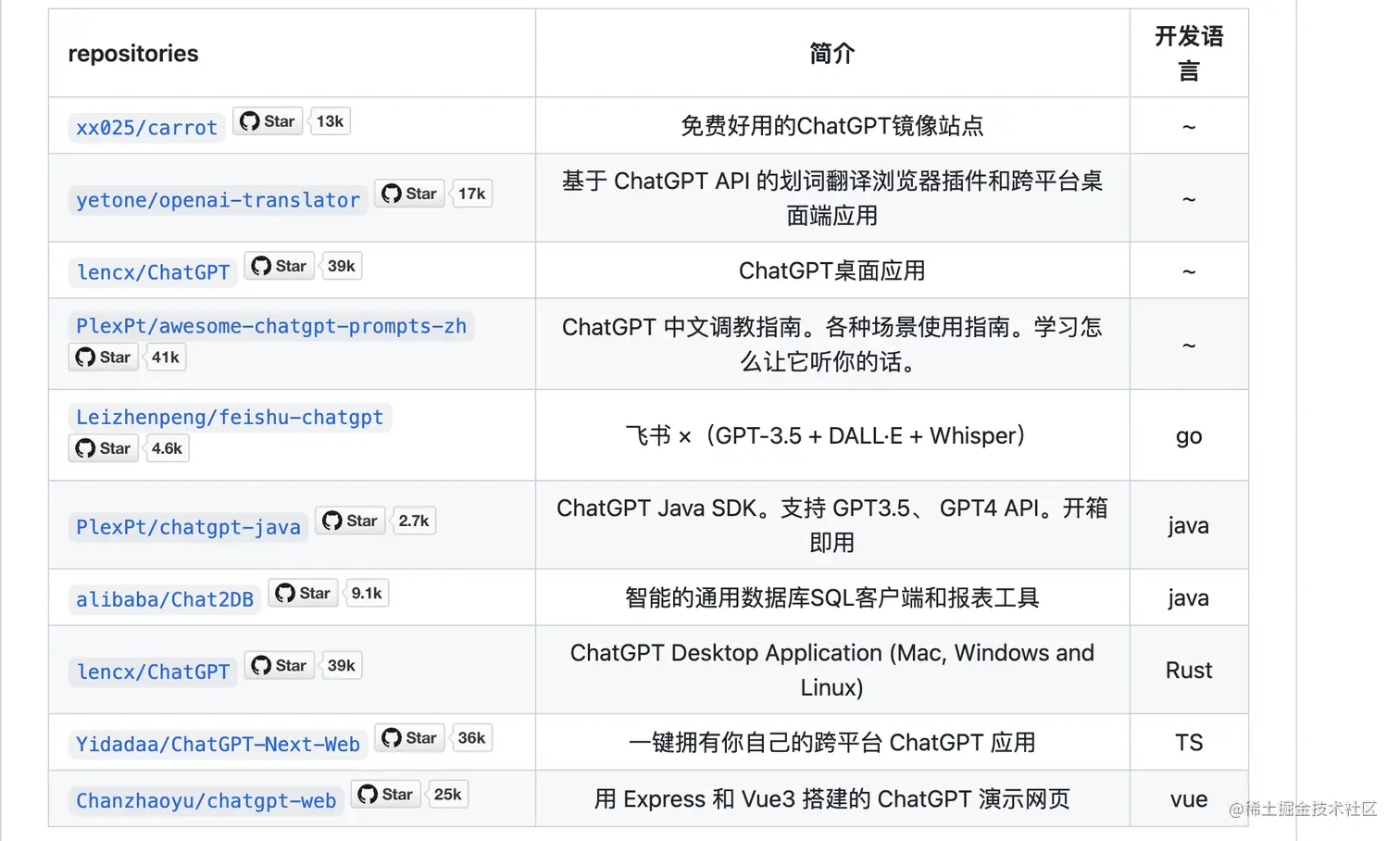The height and width of the screenshot is (841, 1400).
Task: Star the PlexPt/awesome-chatgpt-prompts-zh repository
Action: coord(104,357)
